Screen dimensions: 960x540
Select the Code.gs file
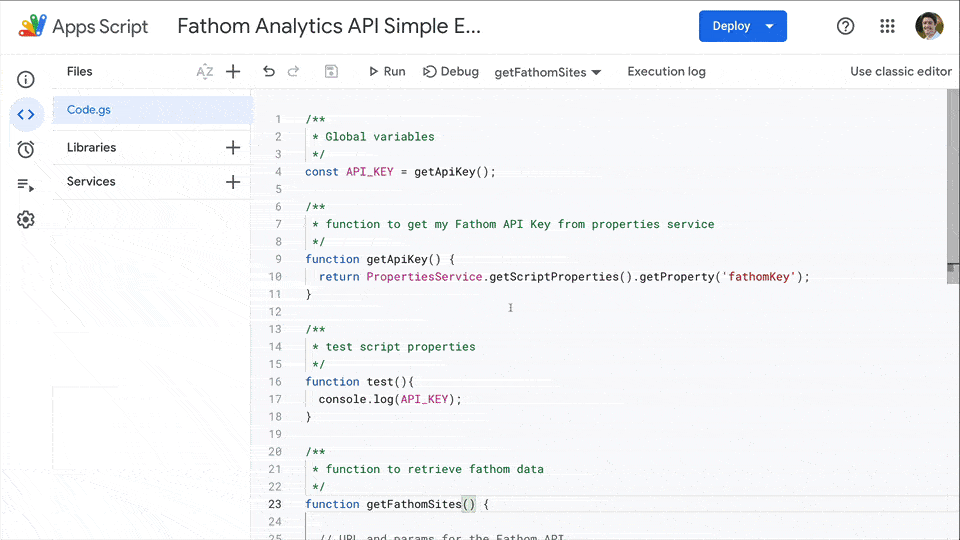(152, 110)
